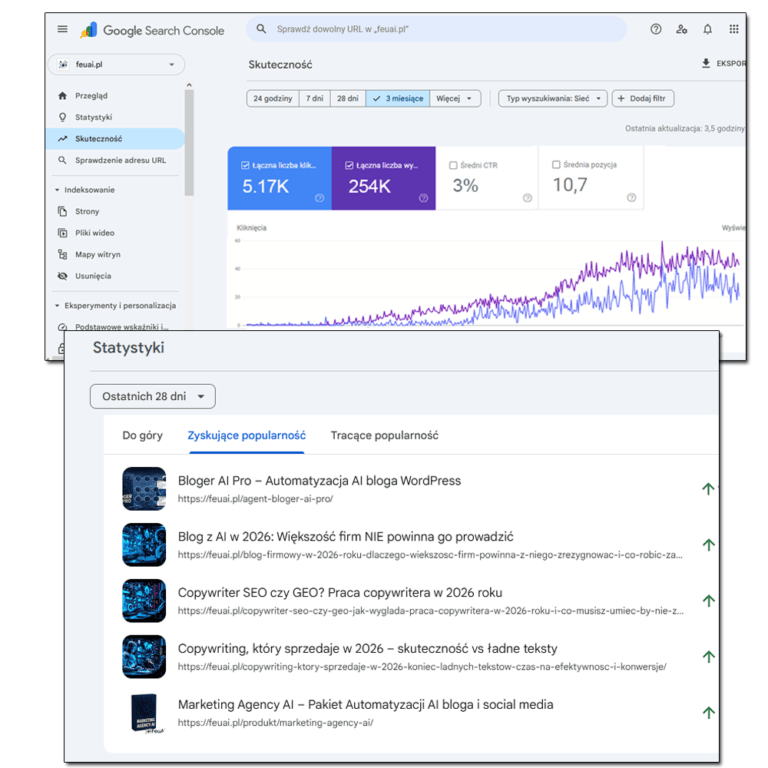Click green up arrow for Bloger AI Pro
Screen dimensions: 768x768
click(x=708, y=488)
